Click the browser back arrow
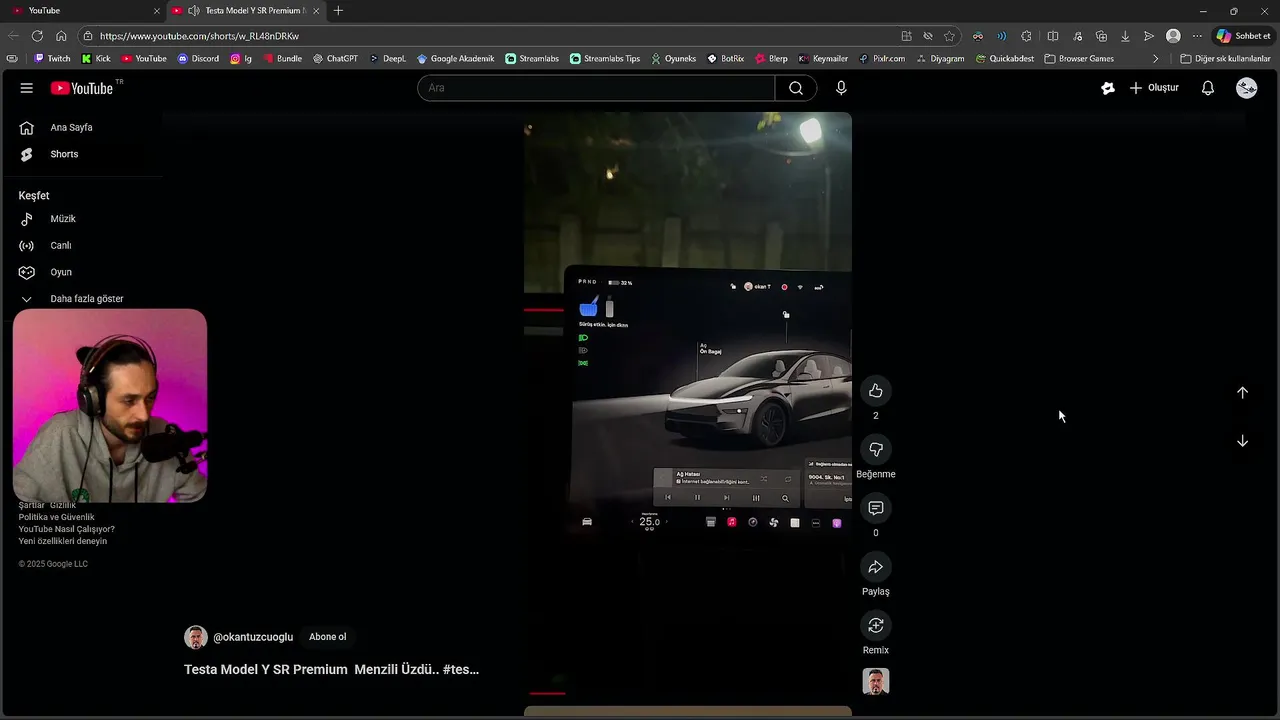Screen dimensions: 1280x720 13,36
